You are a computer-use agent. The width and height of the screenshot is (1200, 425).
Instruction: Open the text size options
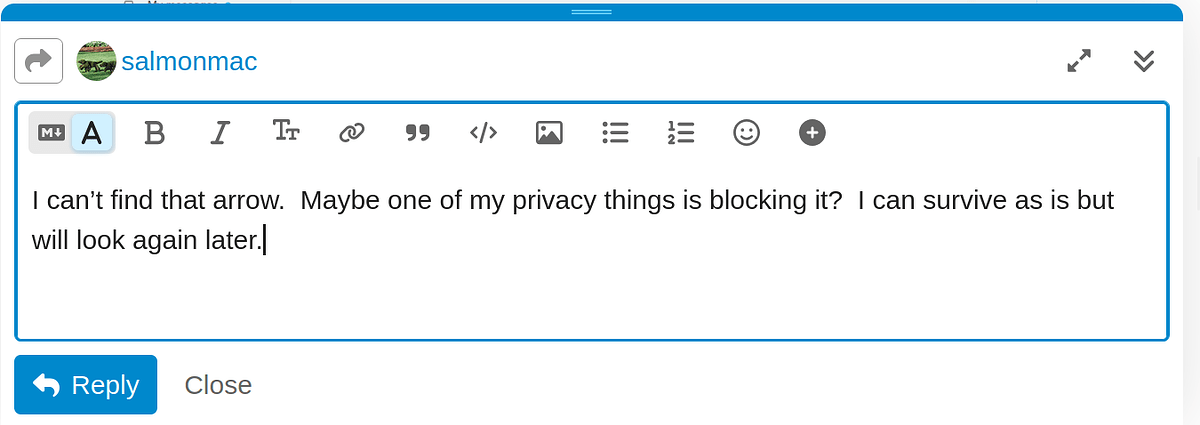[286, 132]
